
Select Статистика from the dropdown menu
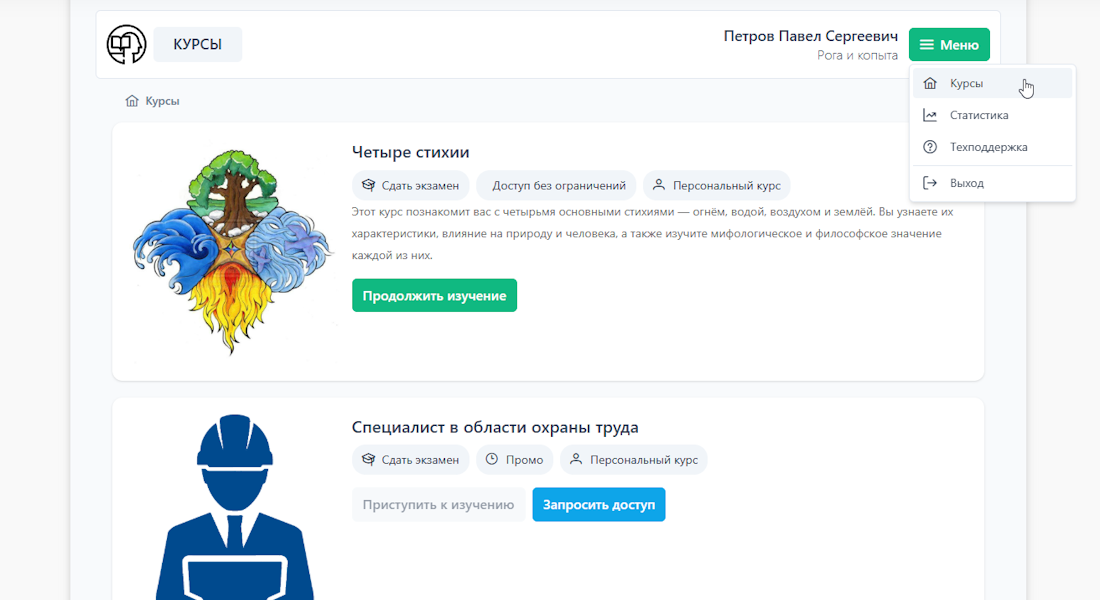point(978,116)
